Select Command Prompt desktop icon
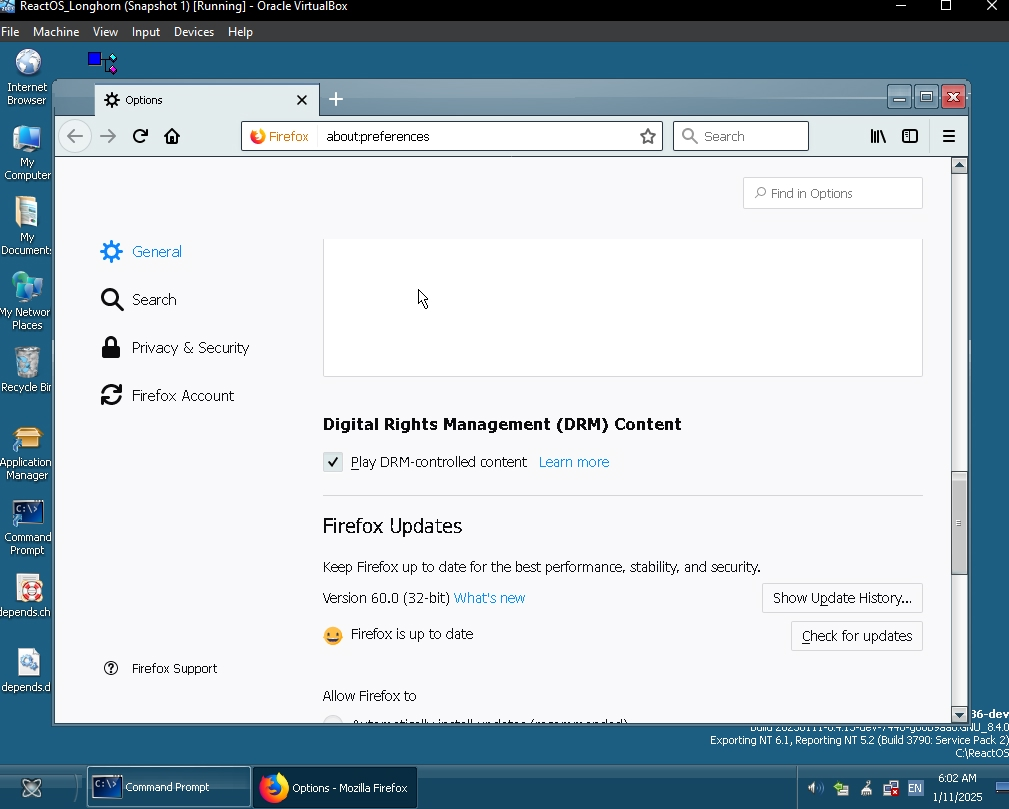The height and width of the screenshot is (809, 1009). 27,528
